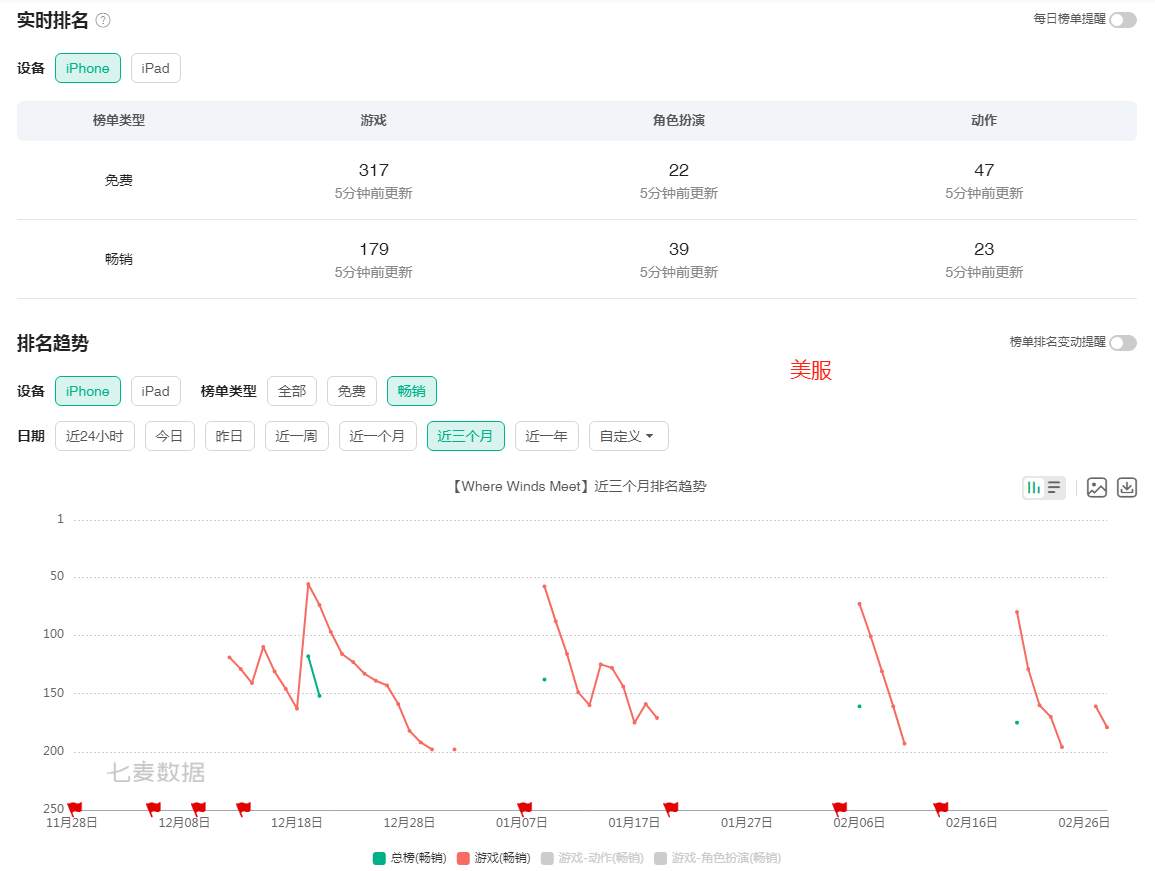Show the 游戏-动作(畅销) legend series
Screen dimensions: 1155x871
pos(592,858)
